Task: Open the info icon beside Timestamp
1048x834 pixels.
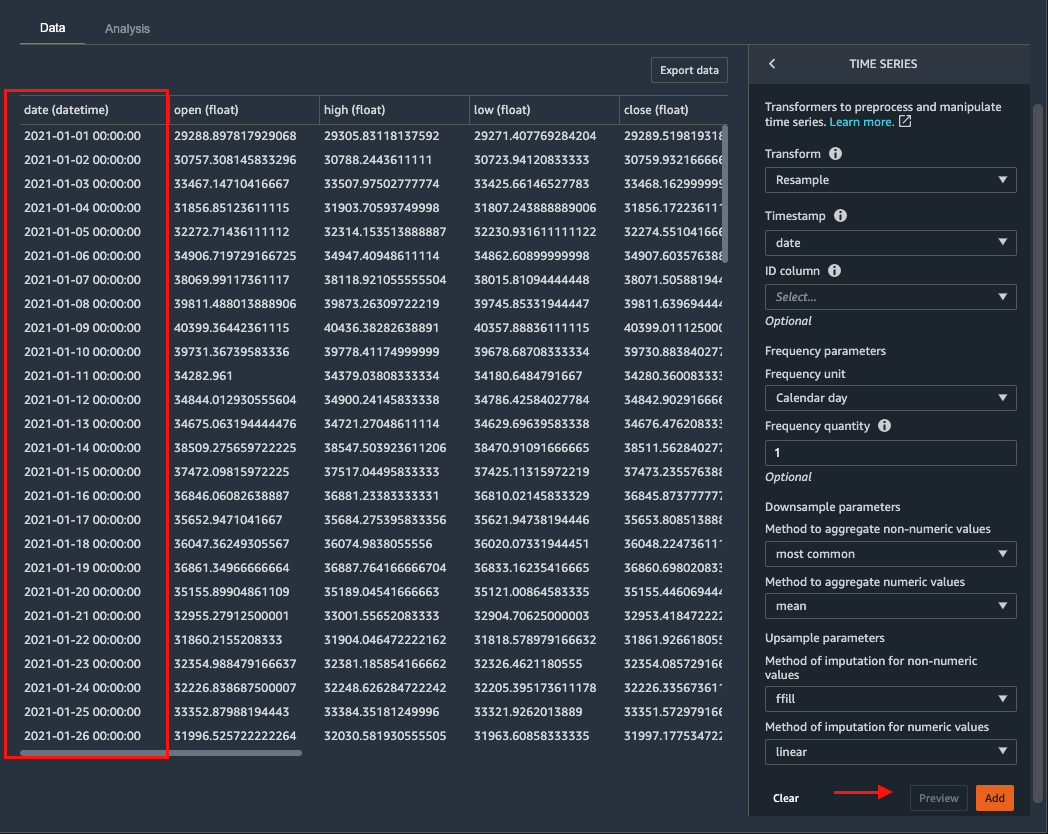Action: tap(840, 216)
